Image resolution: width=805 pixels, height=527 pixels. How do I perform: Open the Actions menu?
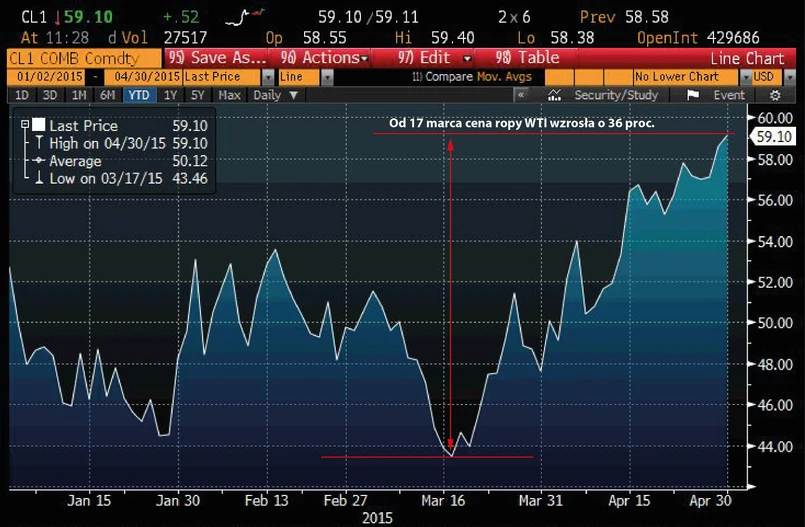click(323, 58)
